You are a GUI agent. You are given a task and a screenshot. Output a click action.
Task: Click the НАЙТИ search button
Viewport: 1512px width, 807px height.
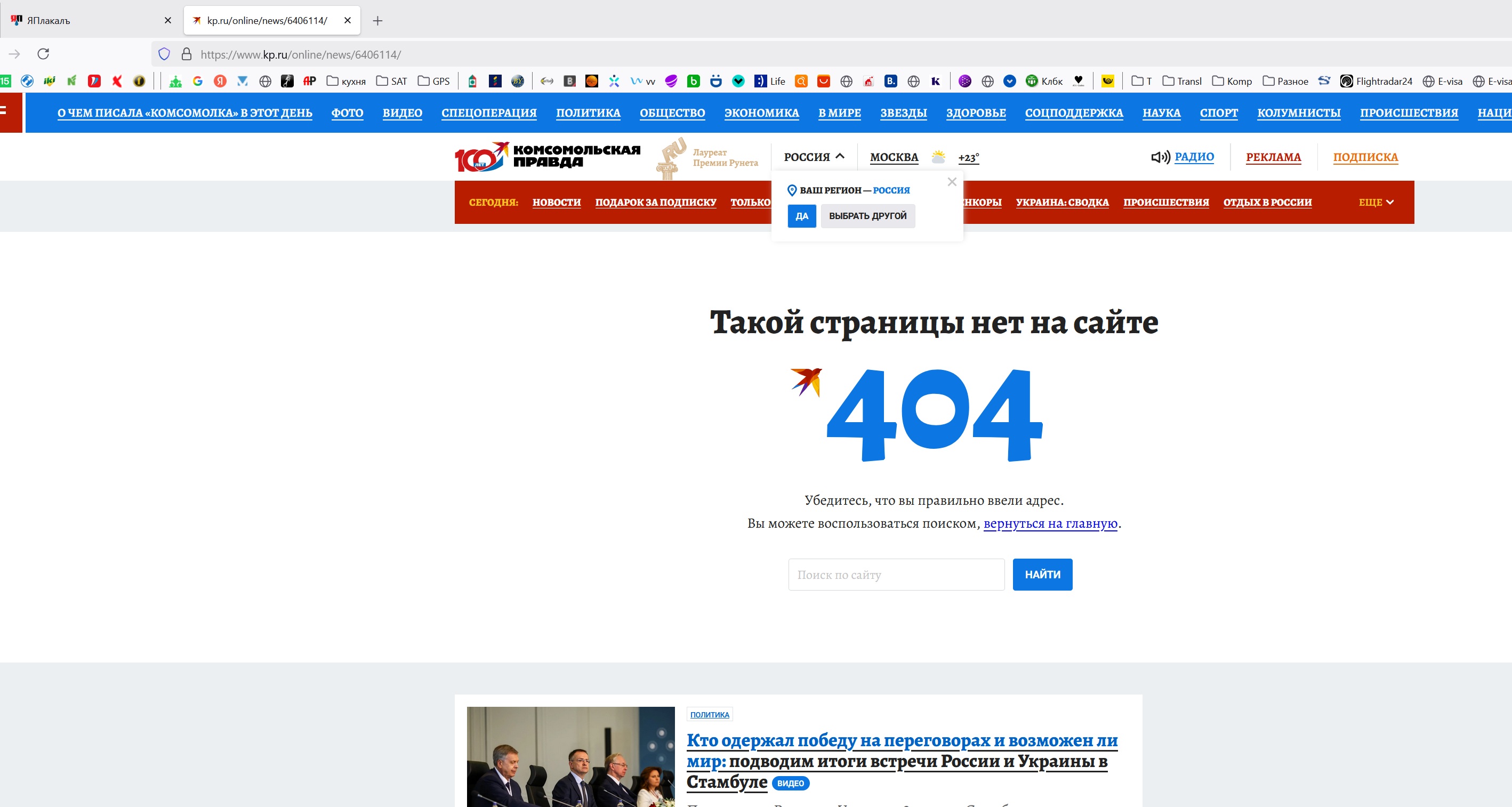[x=1042, y=575]
